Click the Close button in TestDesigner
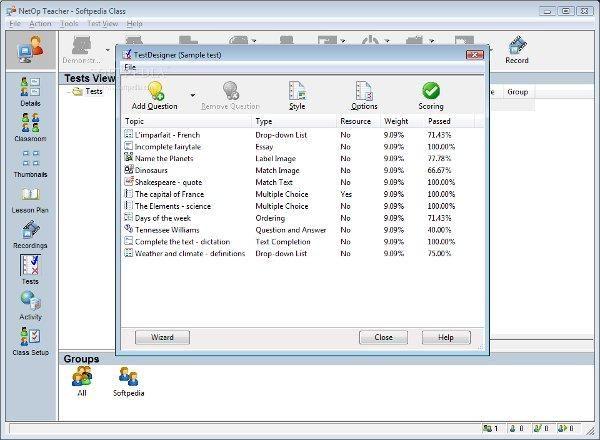Screen dimensions: 600x440 383,337
